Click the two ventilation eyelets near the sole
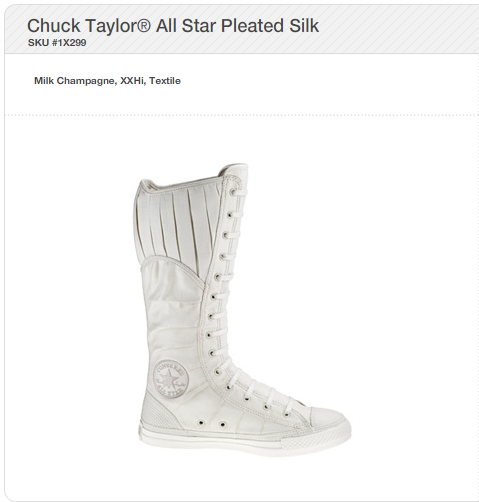 pos(212,424)
